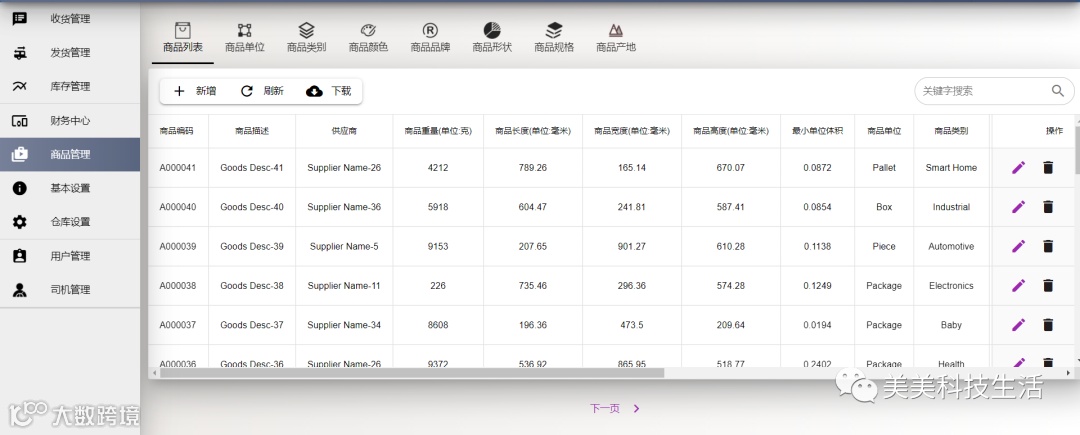1080x435 pixels.
Task: Open the 收货管理 menu label
Action: click(70, 19)
